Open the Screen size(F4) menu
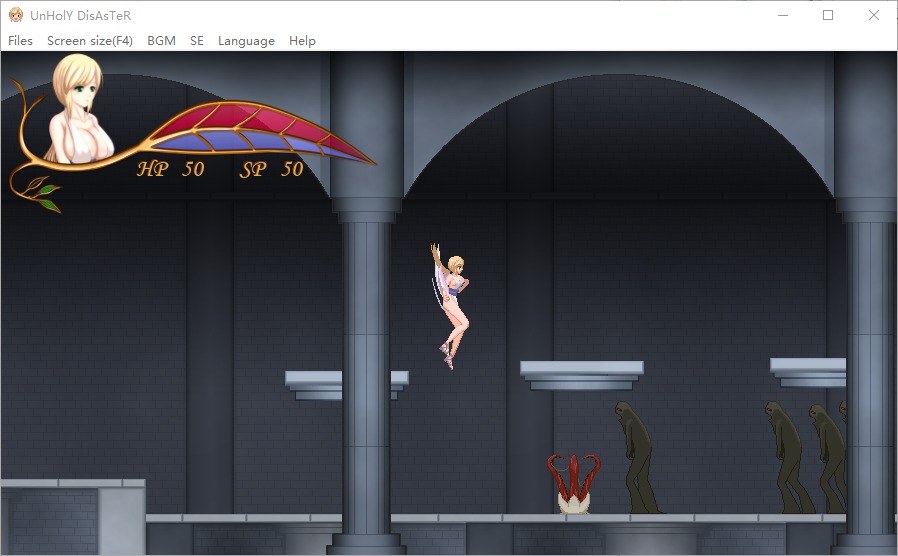 point(90,41)
